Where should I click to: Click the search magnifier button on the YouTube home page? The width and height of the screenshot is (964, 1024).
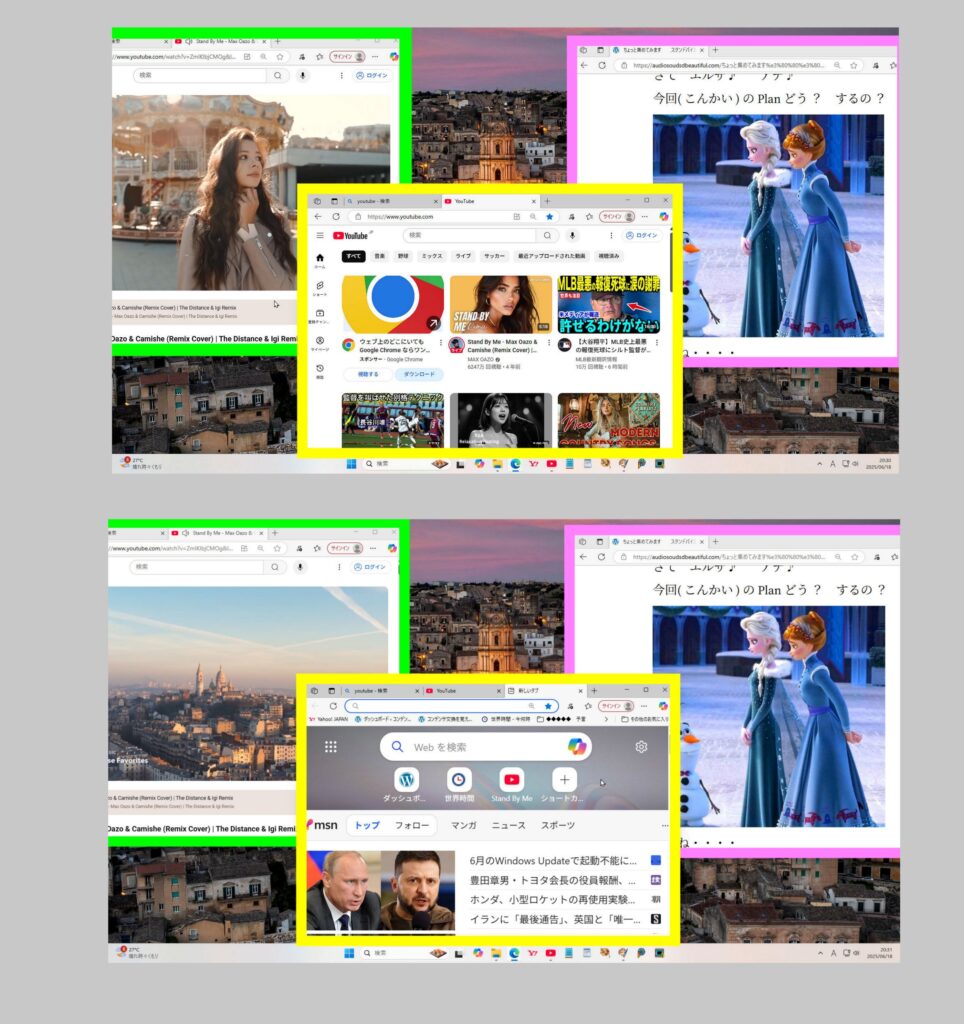click(x=547, y=236)
